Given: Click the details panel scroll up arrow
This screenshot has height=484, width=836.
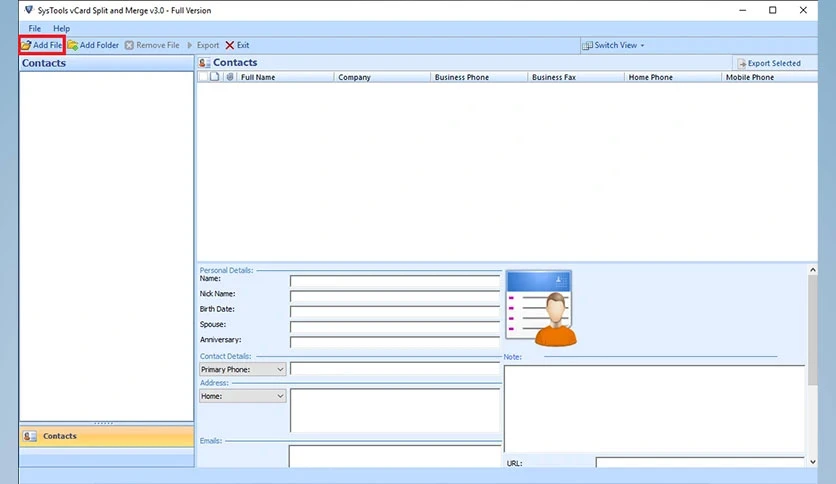Looking at the screenshot, I should click(x=813, y=270).
